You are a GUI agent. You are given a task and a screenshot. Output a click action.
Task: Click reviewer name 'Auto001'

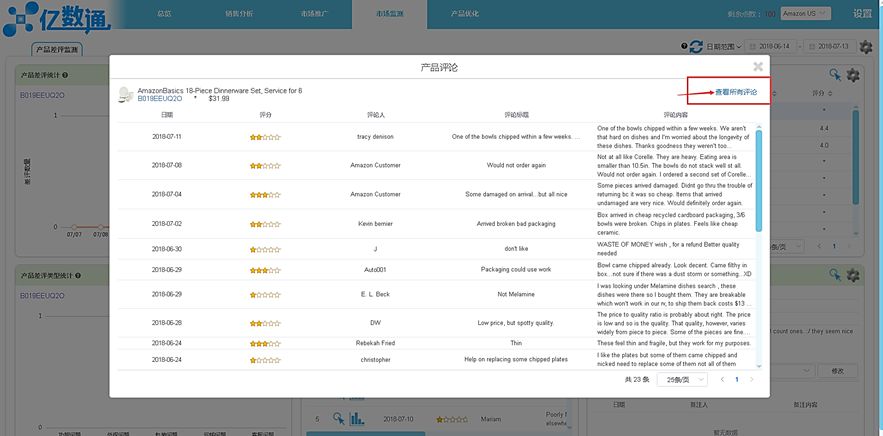tap(375, 270)
